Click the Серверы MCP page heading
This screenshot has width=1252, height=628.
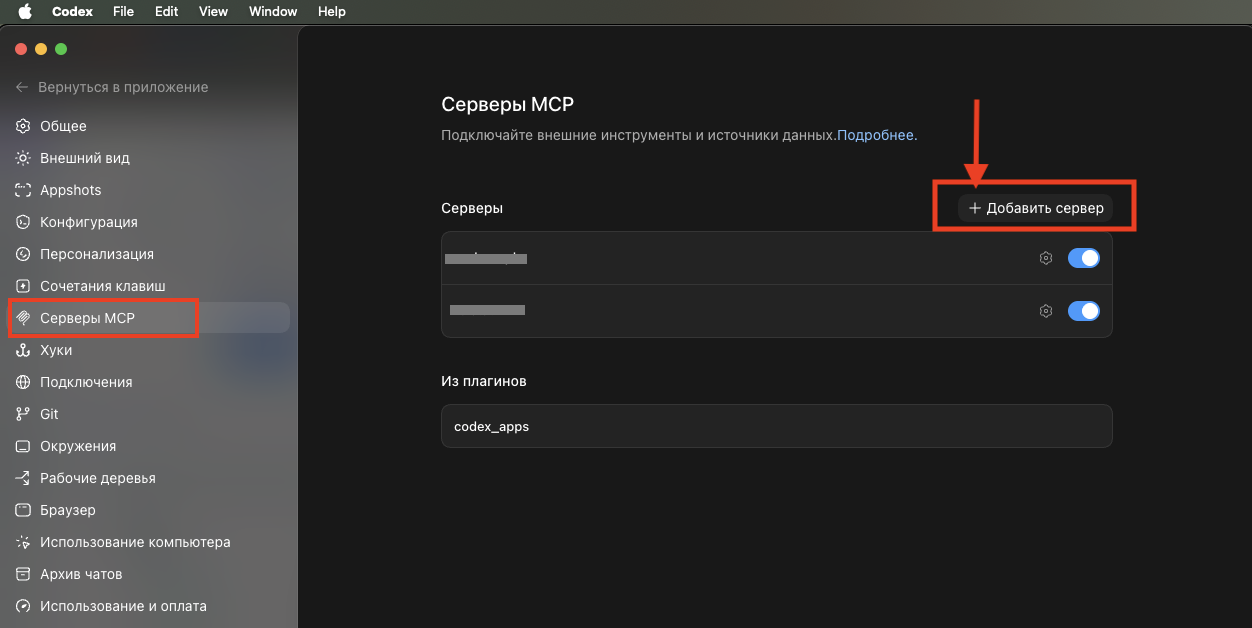(508, 104)
